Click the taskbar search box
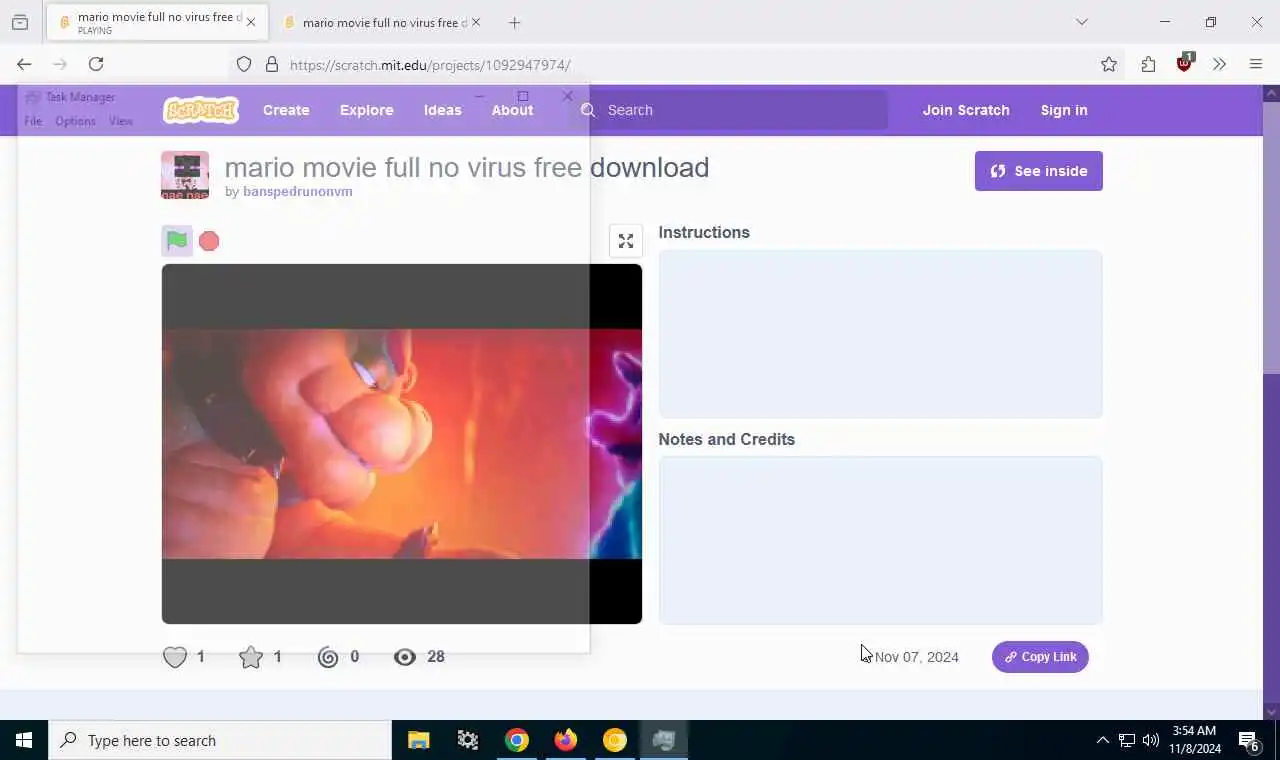1280x760 pixels. [220, 741]
